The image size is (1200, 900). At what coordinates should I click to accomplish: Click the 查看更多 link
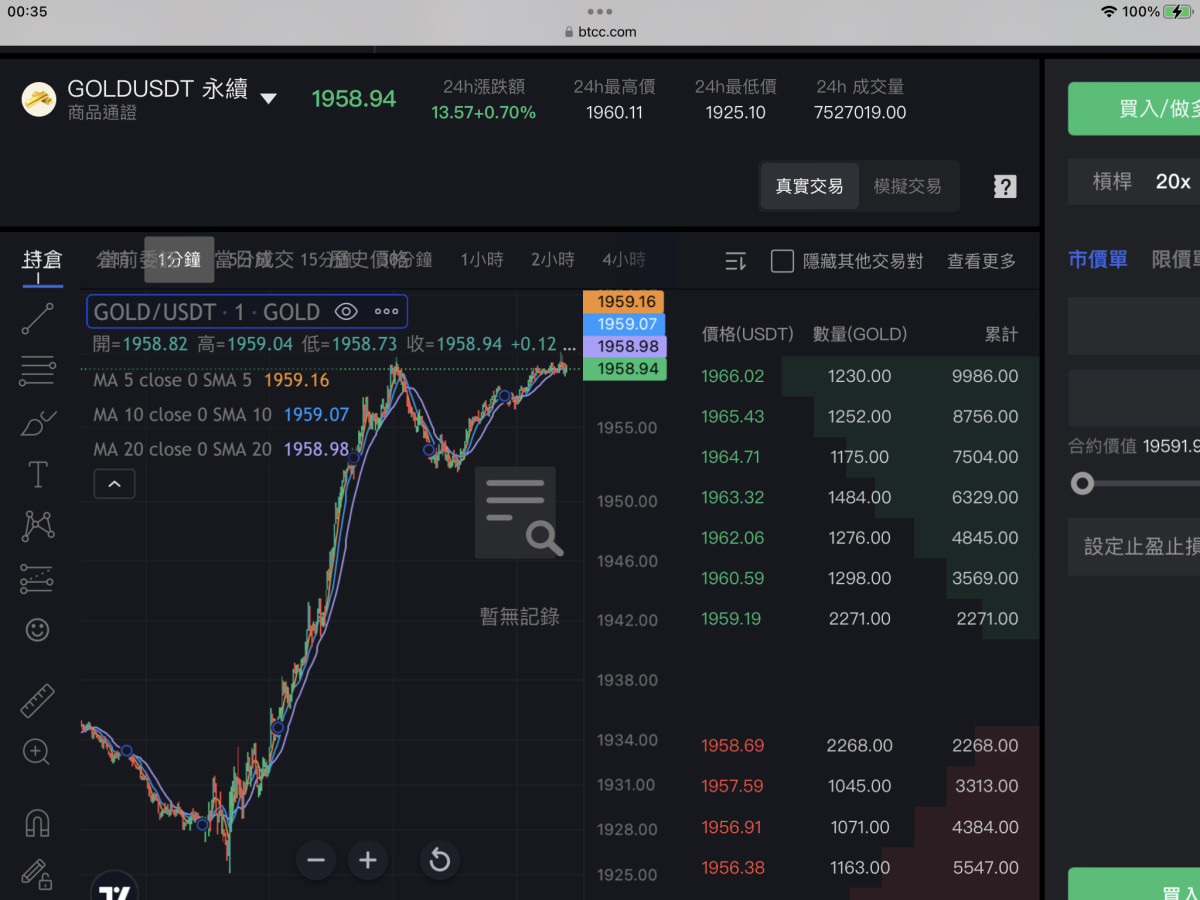coord(981,261)
